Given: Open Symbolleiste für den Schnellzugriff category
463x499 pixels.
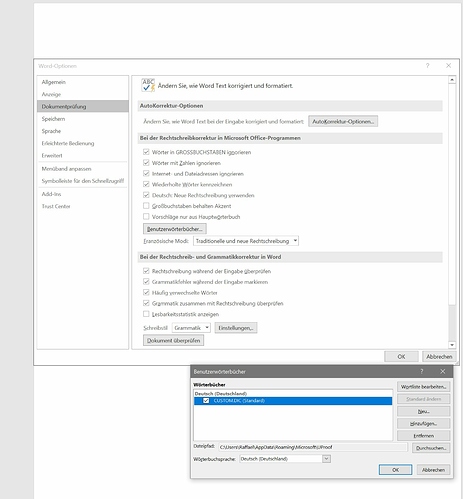Looking at the screenshot, I should [83, 181].
